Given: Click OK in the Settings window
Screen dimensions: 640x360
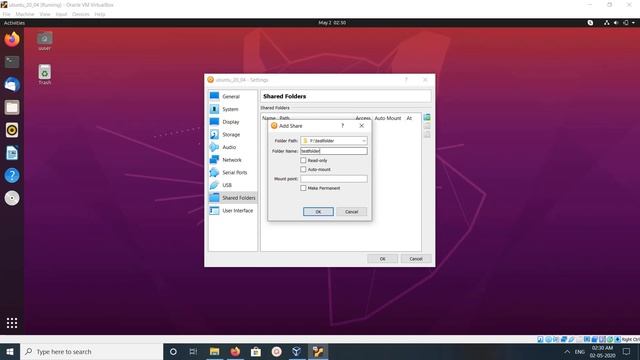Looking at the screenshot, I should tap(382, 259).
